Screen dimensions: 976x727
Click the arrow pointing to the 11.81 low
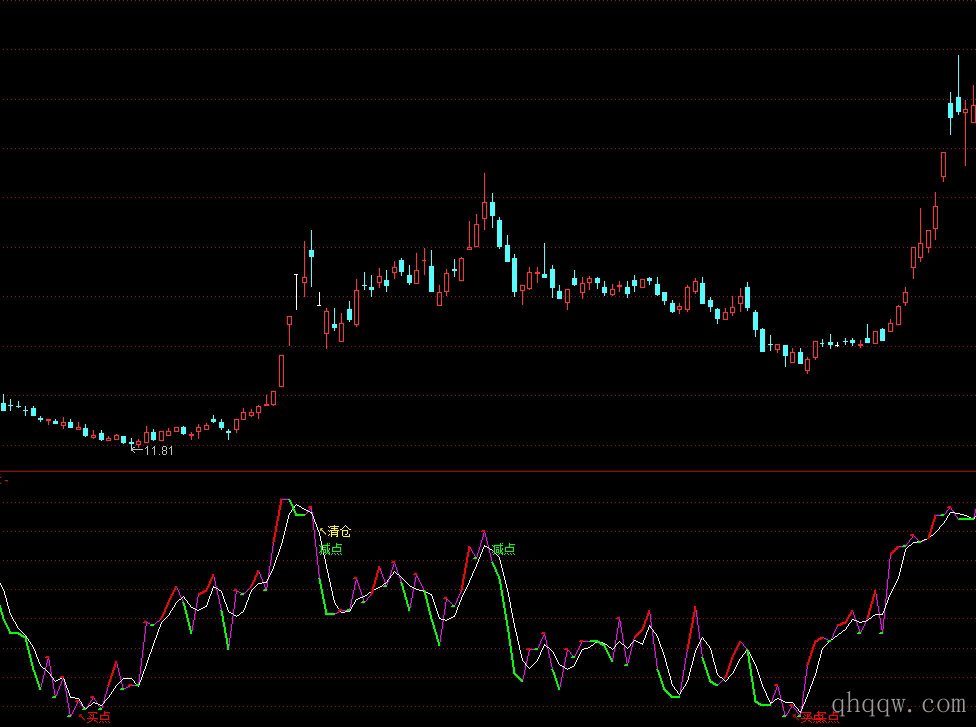[137, 450]
